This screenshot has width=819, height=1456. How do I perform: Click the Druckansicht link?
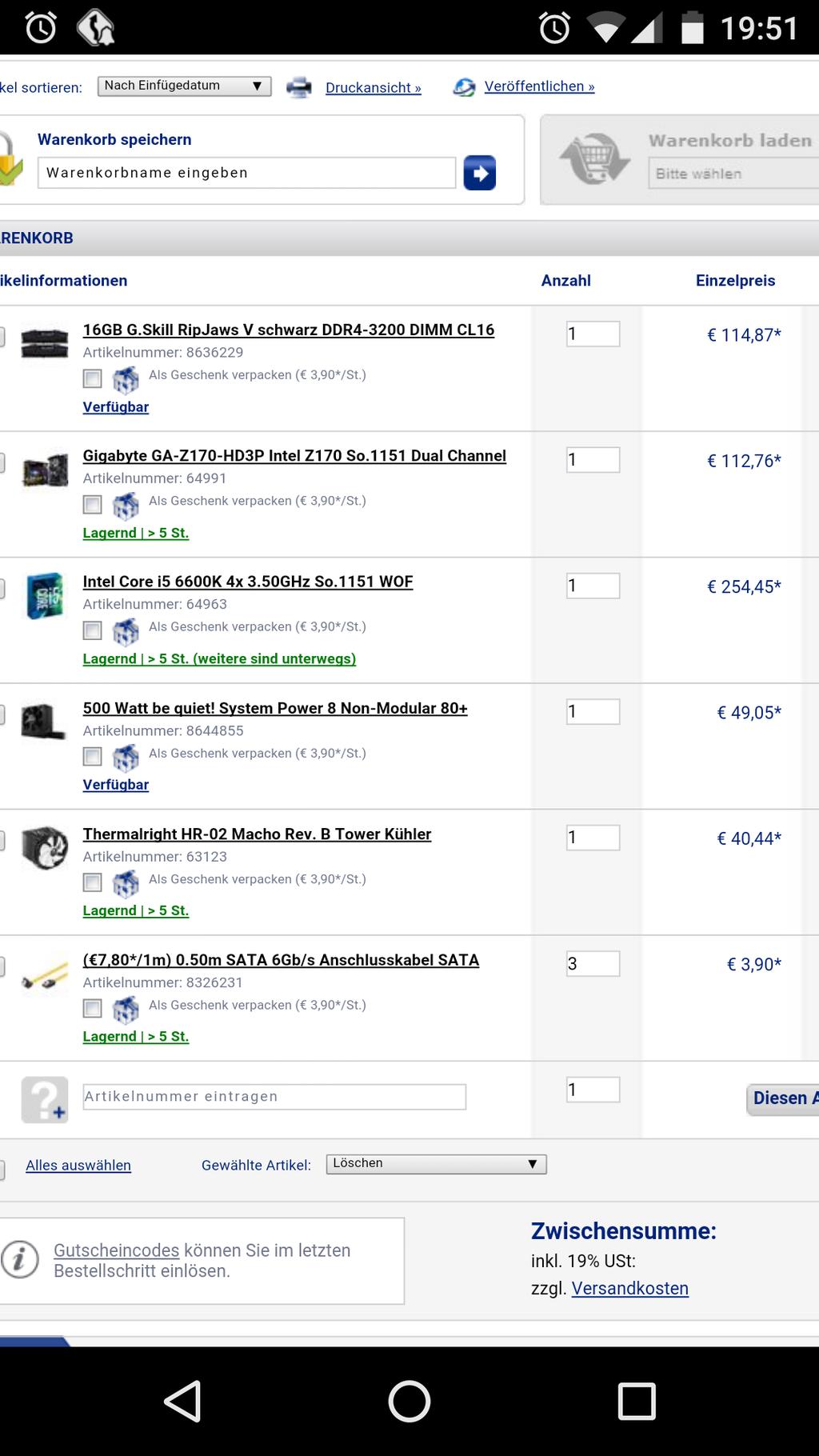(x=373, y=88)
